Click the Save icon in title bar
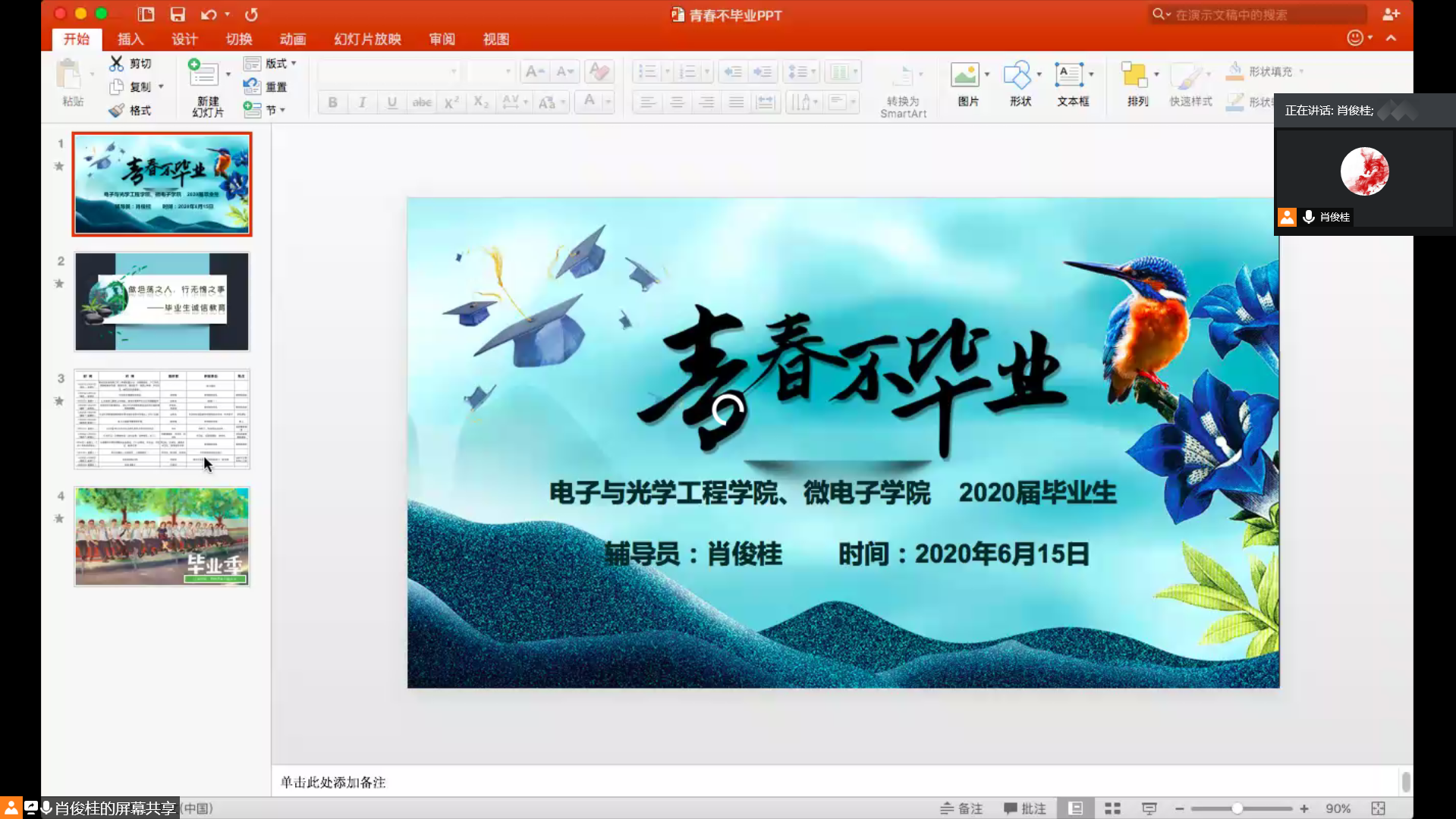This screenshot has height=819, width=1456. (178, 14)
